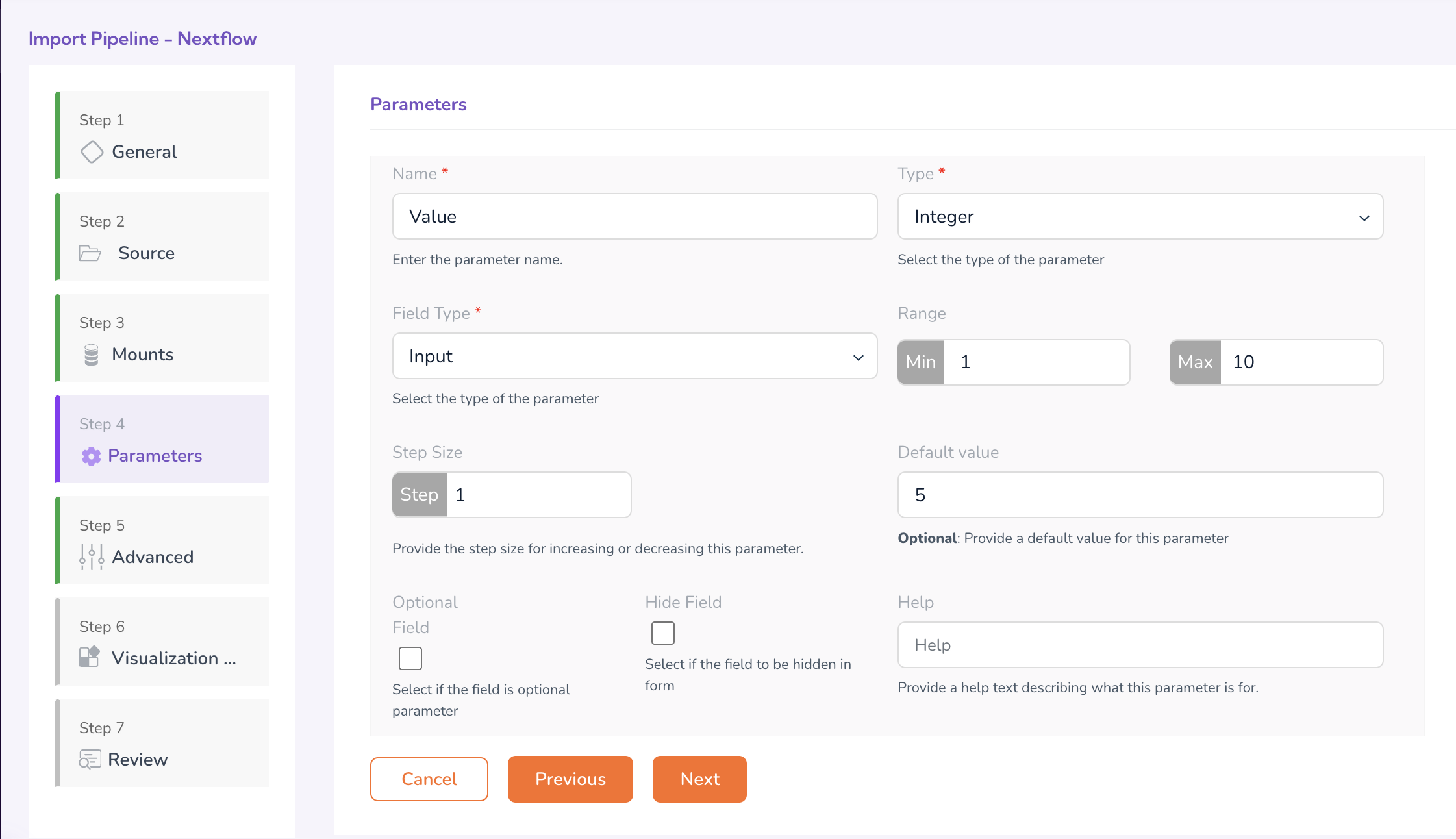Click the folder icon beside Source
The height and width of the screenshot is (839, 1456).
(90, 253)
